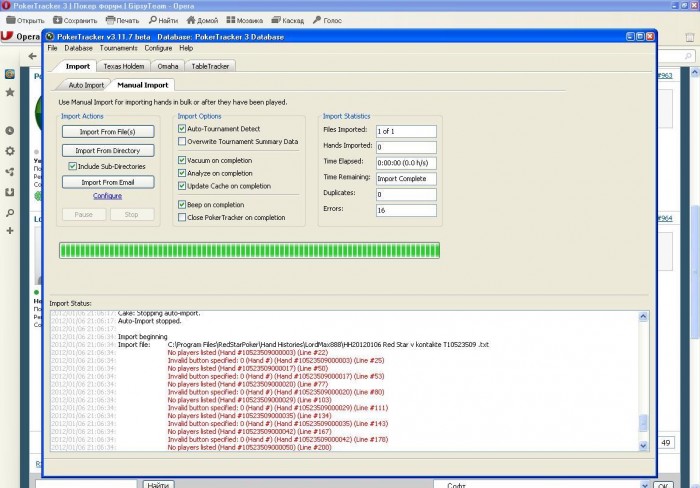Image resolution: width=700 pixels, height=488 pixels.
Task: Click the Duplicates field
Action: coord(406,194)
